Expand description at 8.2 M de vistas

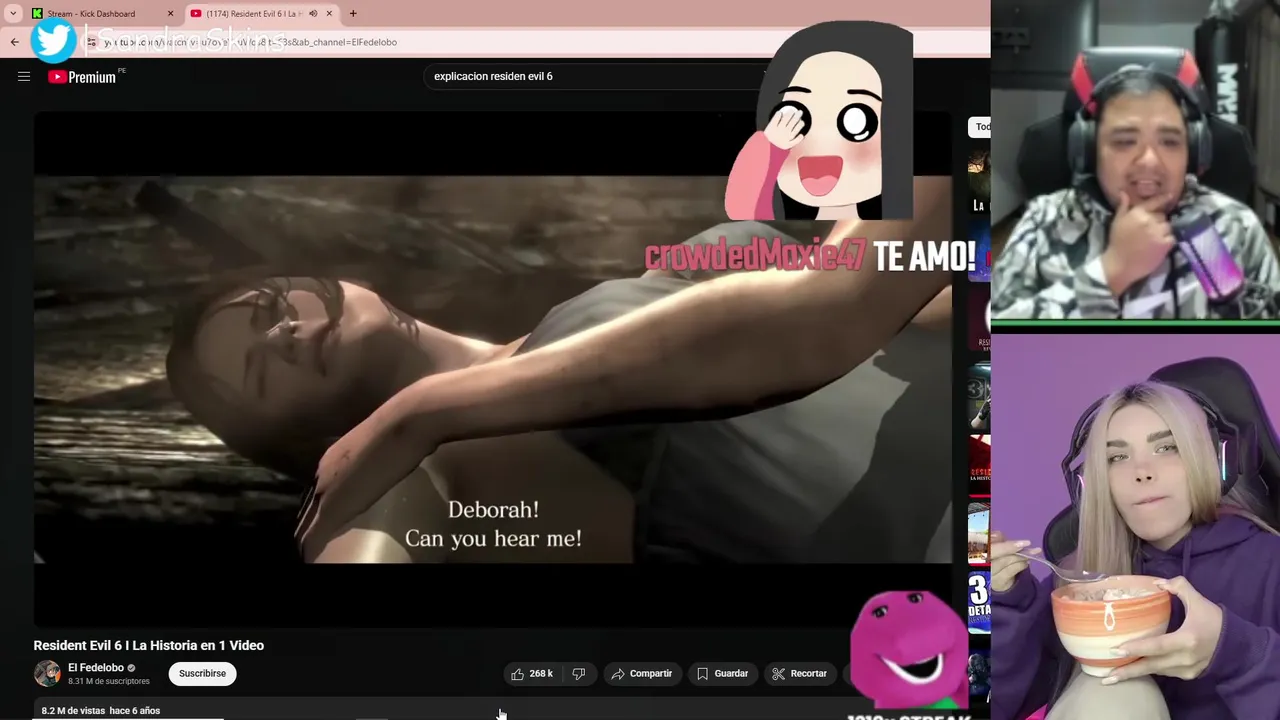pyautogui.click(x=101, y=711)
